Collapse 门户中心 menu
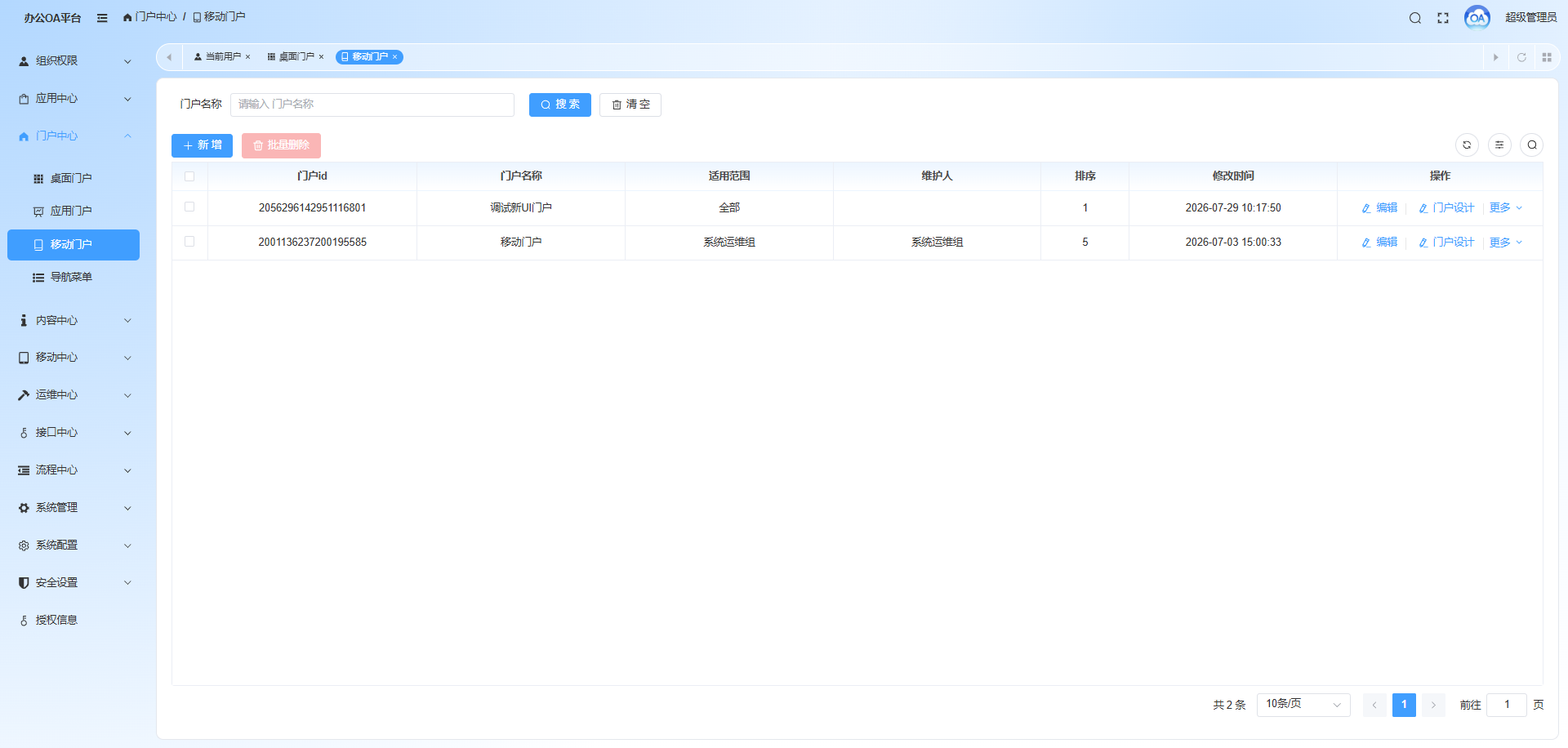1568x748 pixels. [73, 136]
